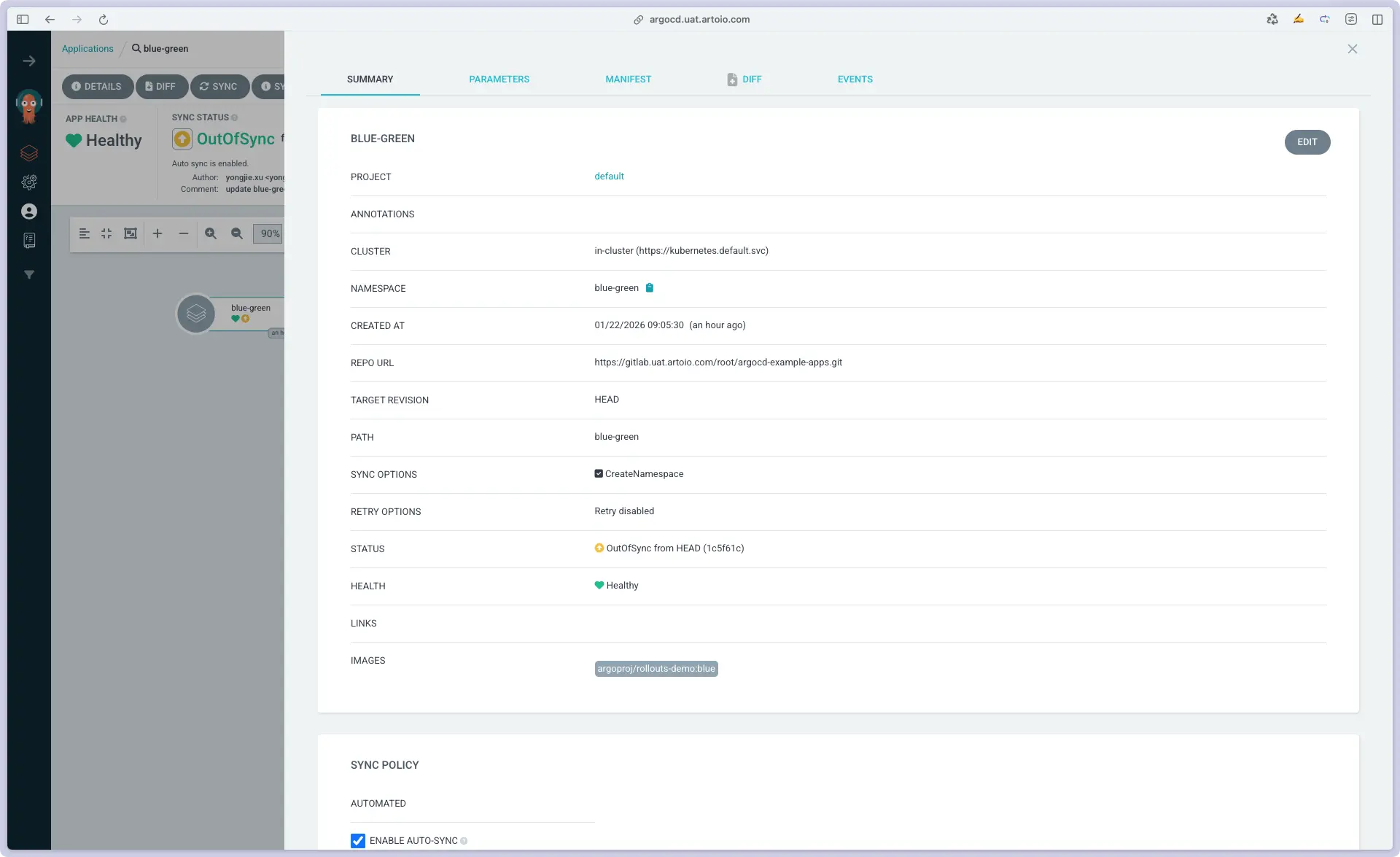This screenshot has width=1400, height=857.
Task: Toggle the CreateNamespace sync option checkbox
Action: point(599,474)
